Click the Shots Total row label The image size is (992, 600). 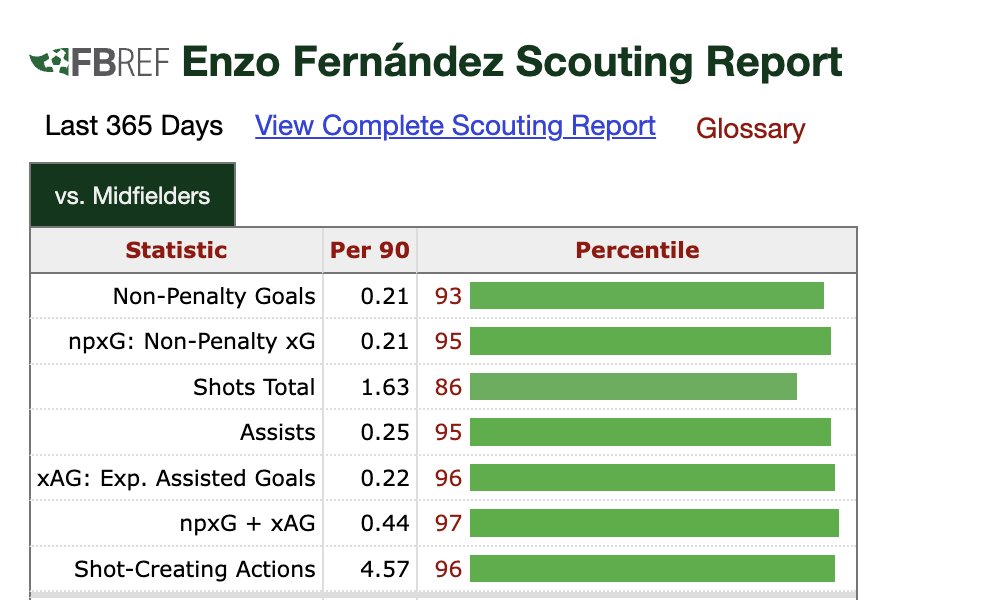pyautogui.click(x=254, y=387)
